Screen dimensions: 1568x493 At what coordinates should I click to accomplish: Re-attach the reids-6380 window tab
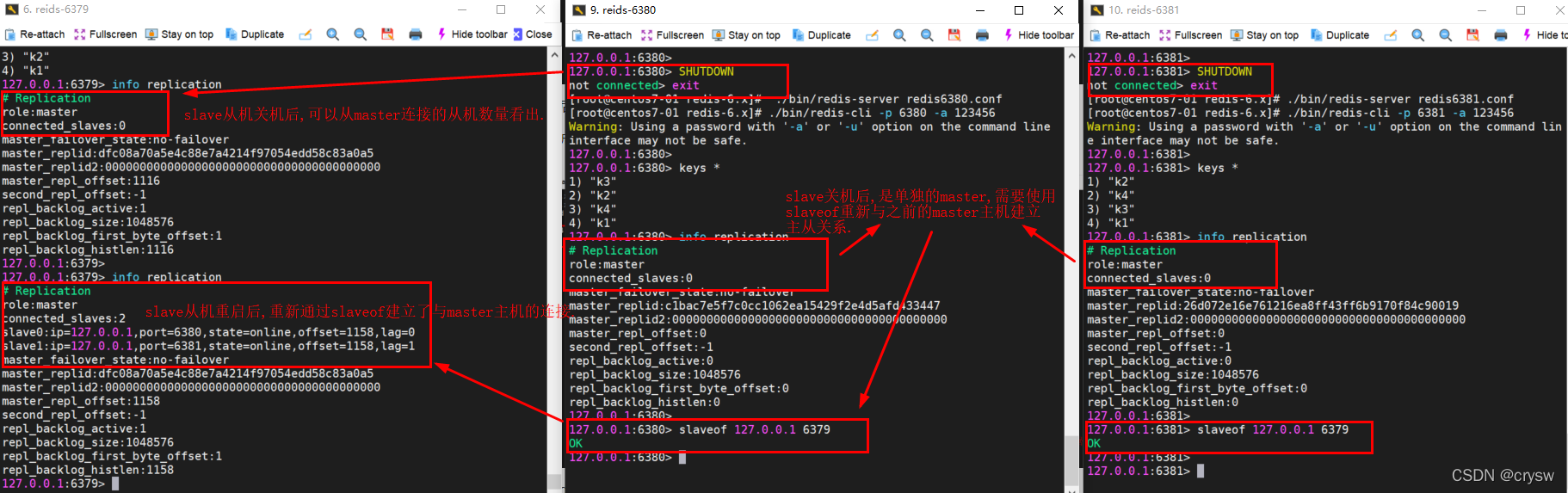[602, 35]
